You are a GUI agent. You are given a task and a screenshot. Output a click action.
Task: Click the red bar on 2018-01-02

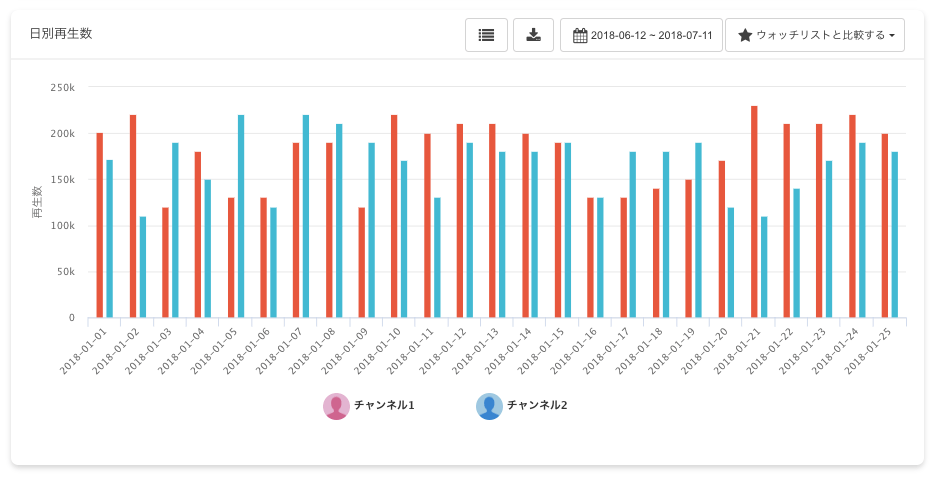133,216
